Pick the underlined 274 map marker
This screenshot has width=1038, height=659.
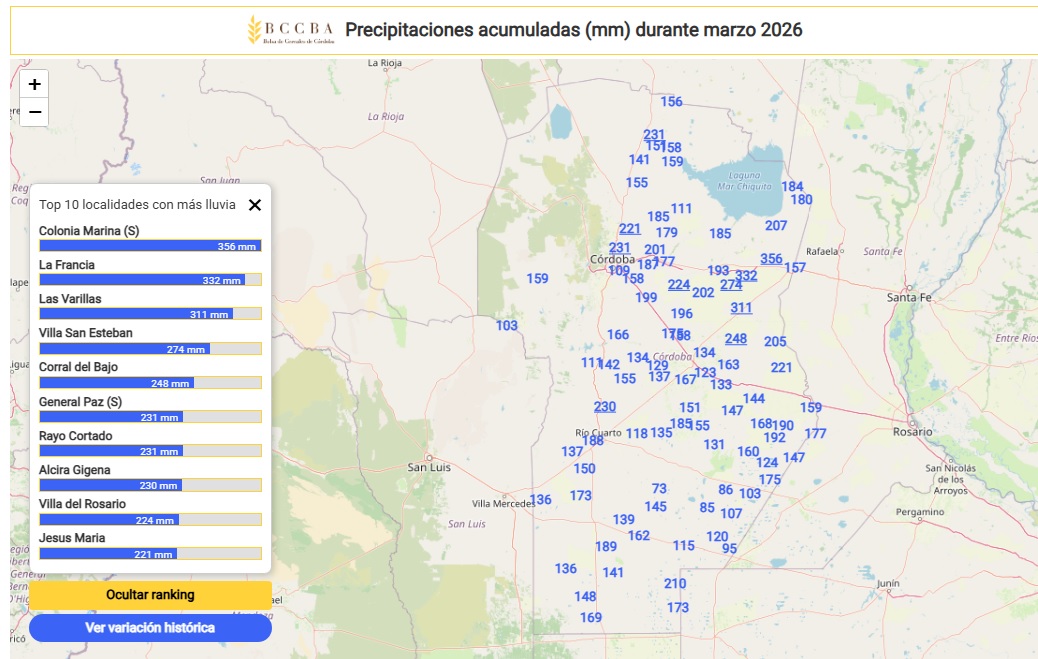tap(731, 285)
